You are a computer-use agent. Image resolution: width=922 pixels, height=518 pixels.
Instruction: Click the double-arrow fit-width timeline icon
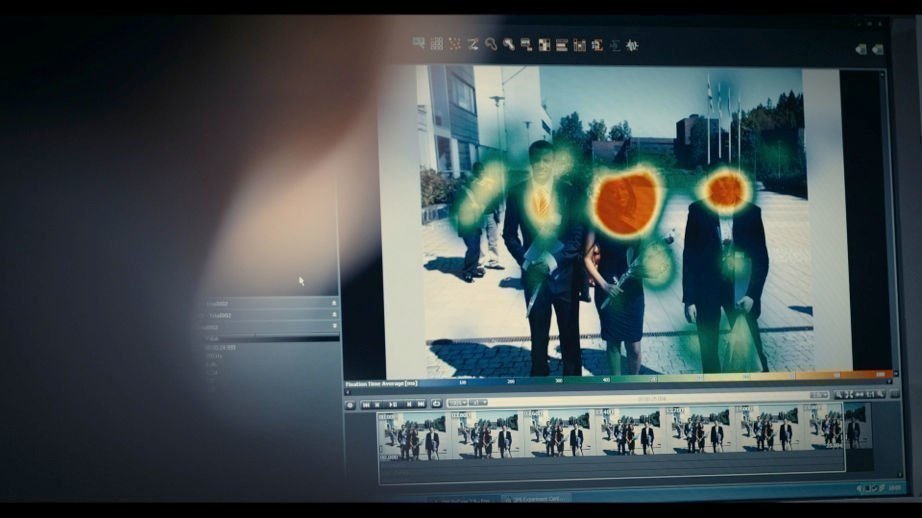(859, 395)
